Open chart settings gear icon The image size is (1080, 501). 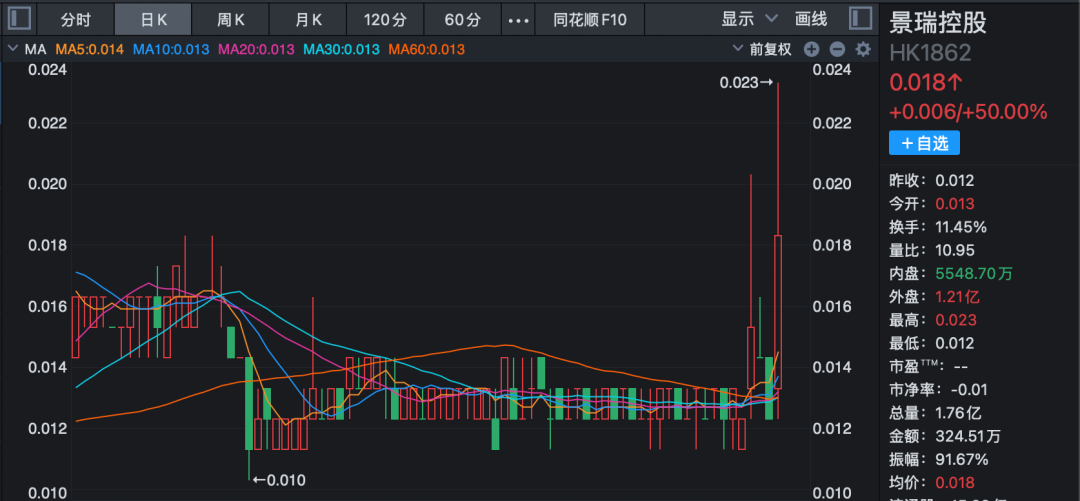pos(863,49)
